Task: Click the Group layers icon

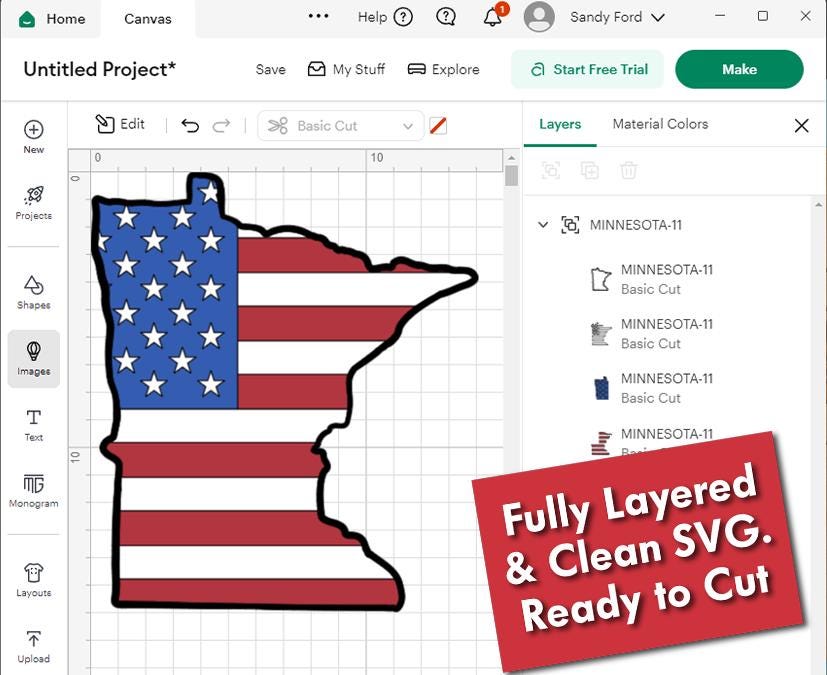Action: click(x=551, y=170)
